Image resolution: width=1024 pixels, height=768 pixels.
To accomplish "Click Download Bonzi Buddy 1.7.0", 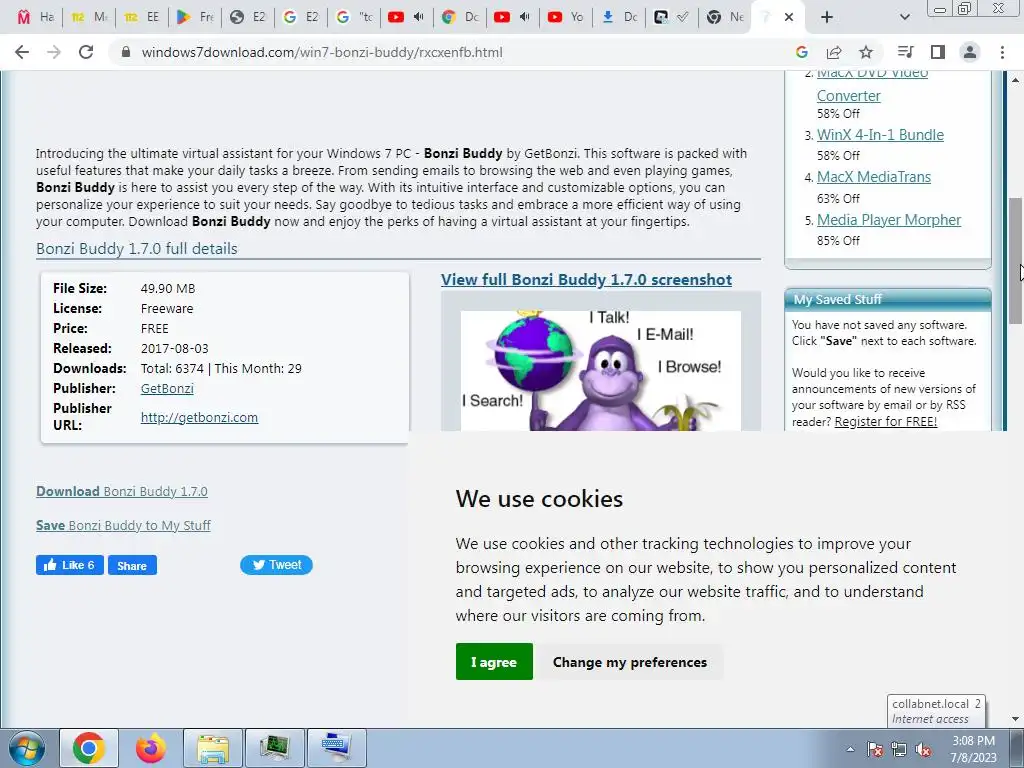I will coord(121,491).
